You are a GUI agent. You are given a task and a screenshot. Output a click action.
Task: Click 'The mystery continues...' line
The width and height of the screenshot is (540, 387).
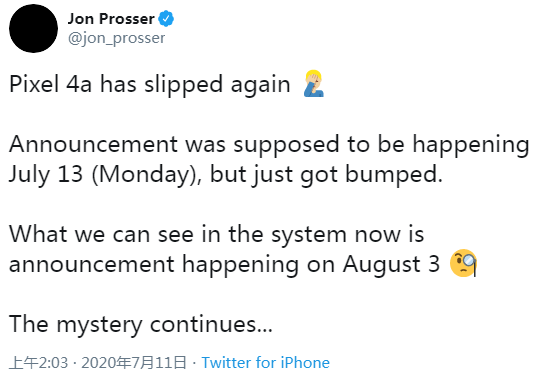[x=141, y=324]
